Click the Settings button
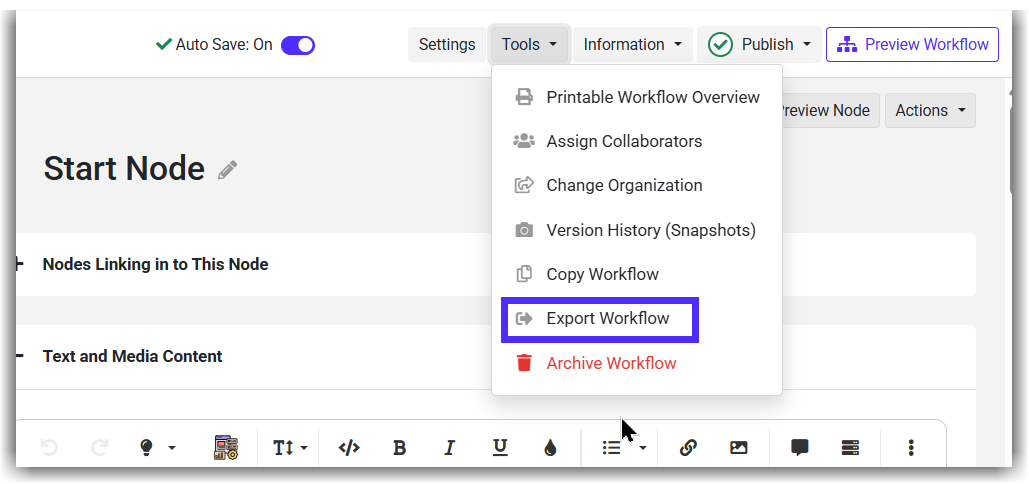Image resolution: width=1029 pixels, height=484 pixels. point(446,45)
